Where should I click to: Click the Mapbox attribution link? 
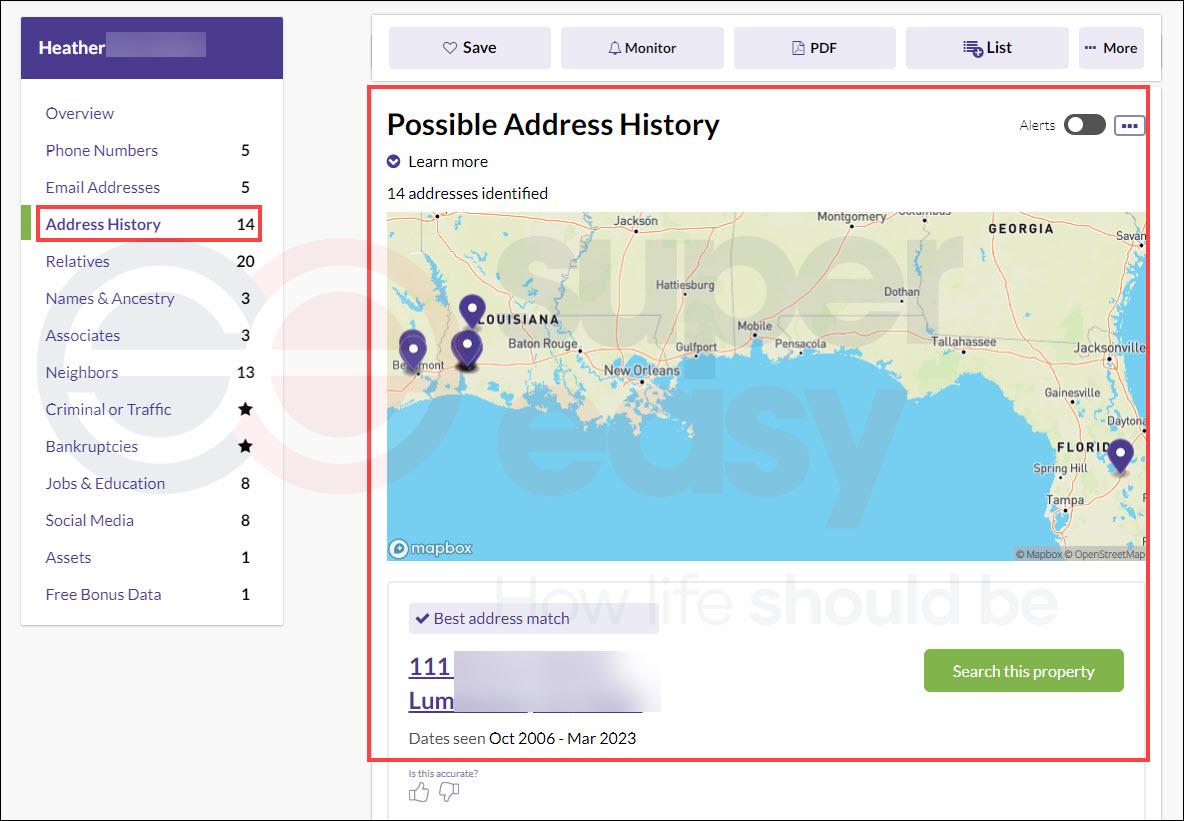tap(1039, 554)
